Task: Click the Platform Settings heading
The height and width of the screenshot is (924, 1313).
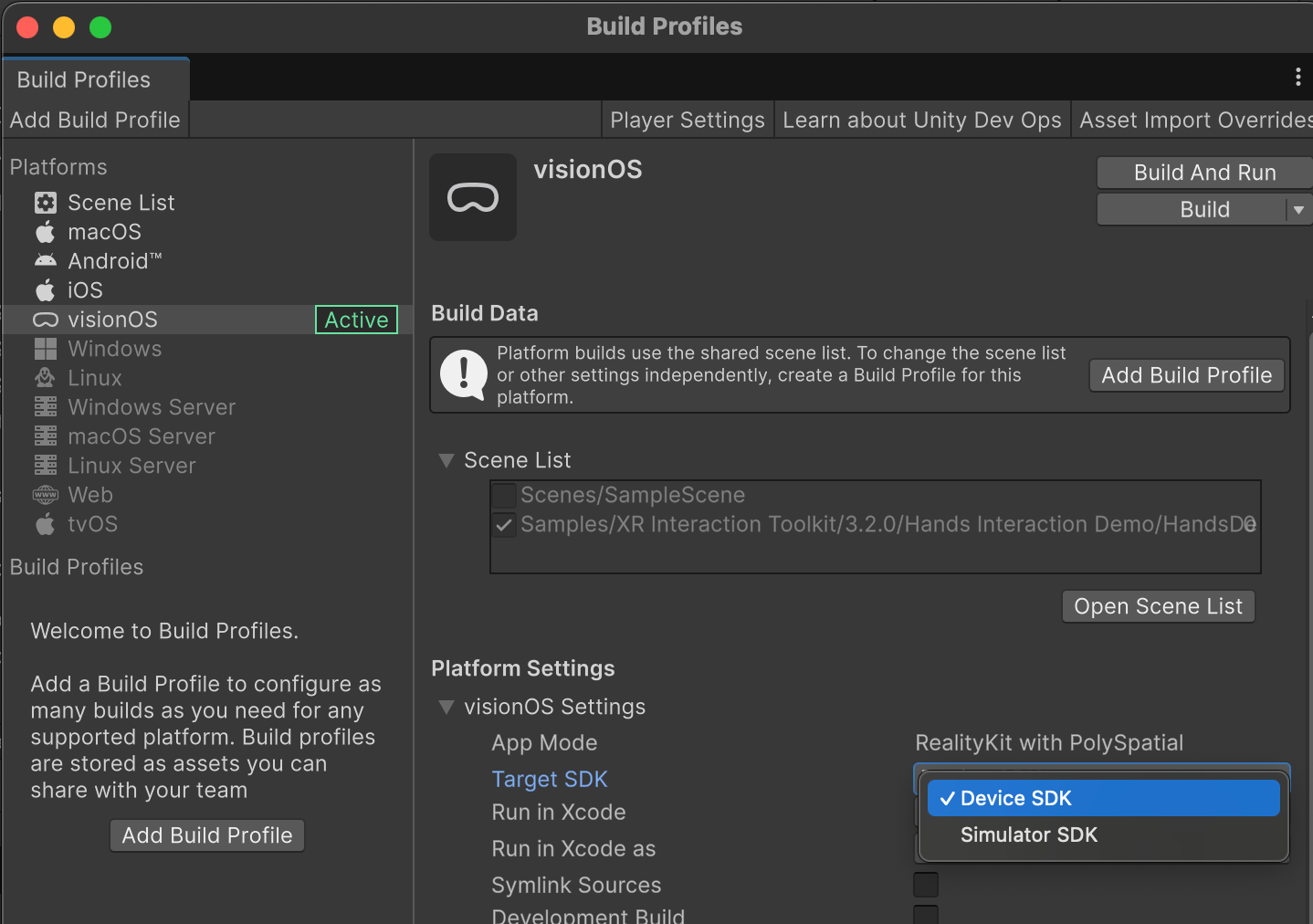Action: 523,668
